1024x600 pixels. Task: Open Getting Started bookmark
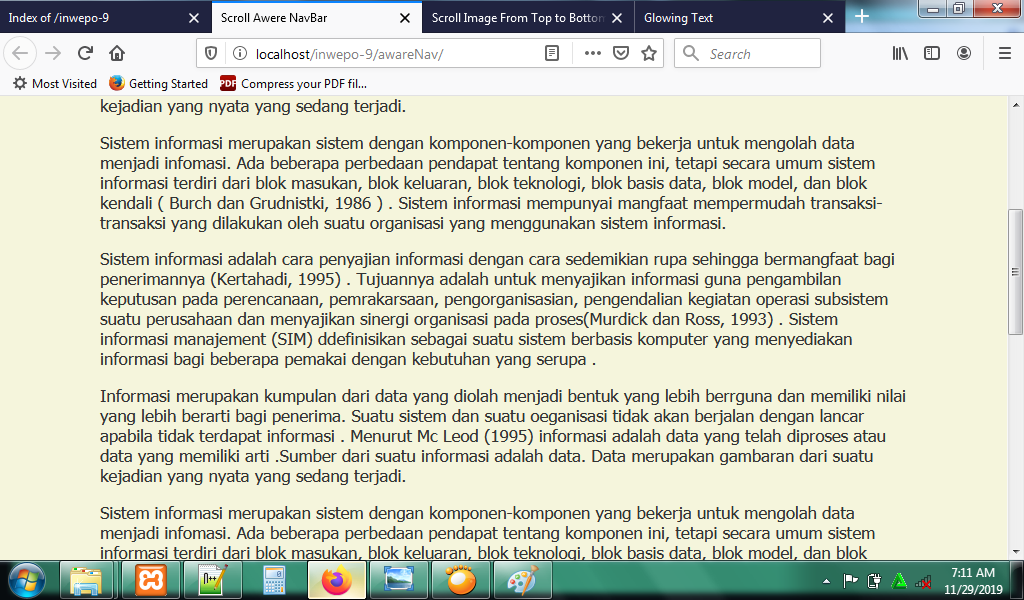click(158, 84)
